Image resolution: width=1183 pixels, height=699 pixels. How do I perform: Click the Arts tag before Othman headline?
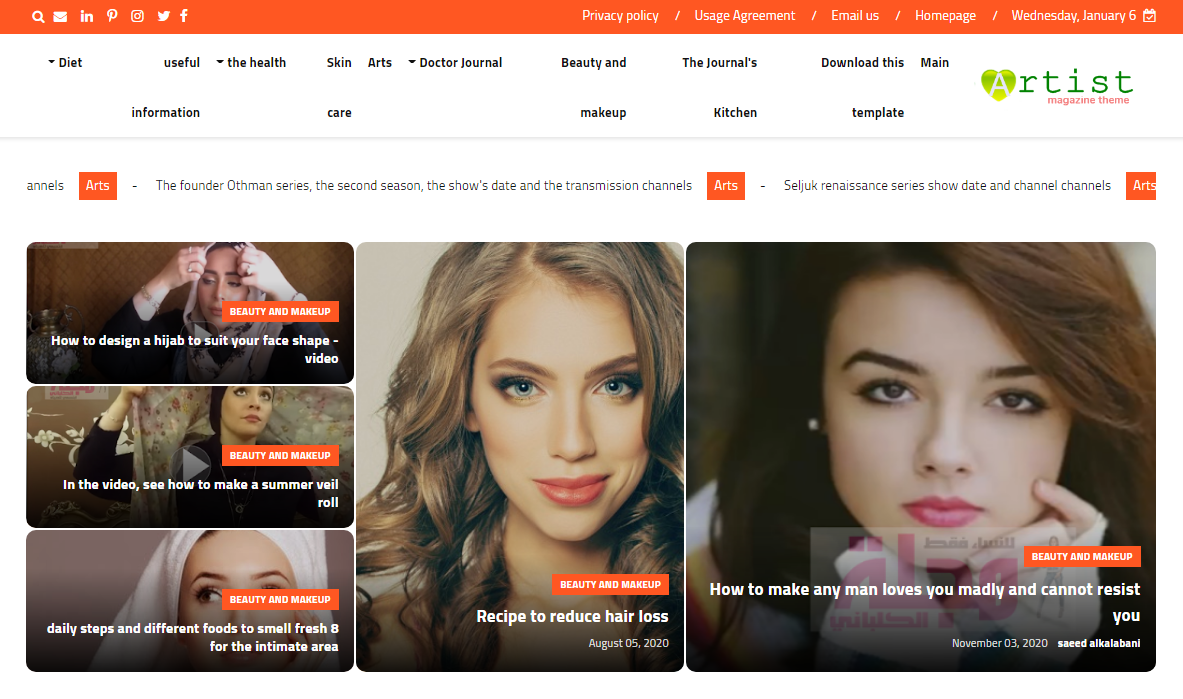[98, 186]
